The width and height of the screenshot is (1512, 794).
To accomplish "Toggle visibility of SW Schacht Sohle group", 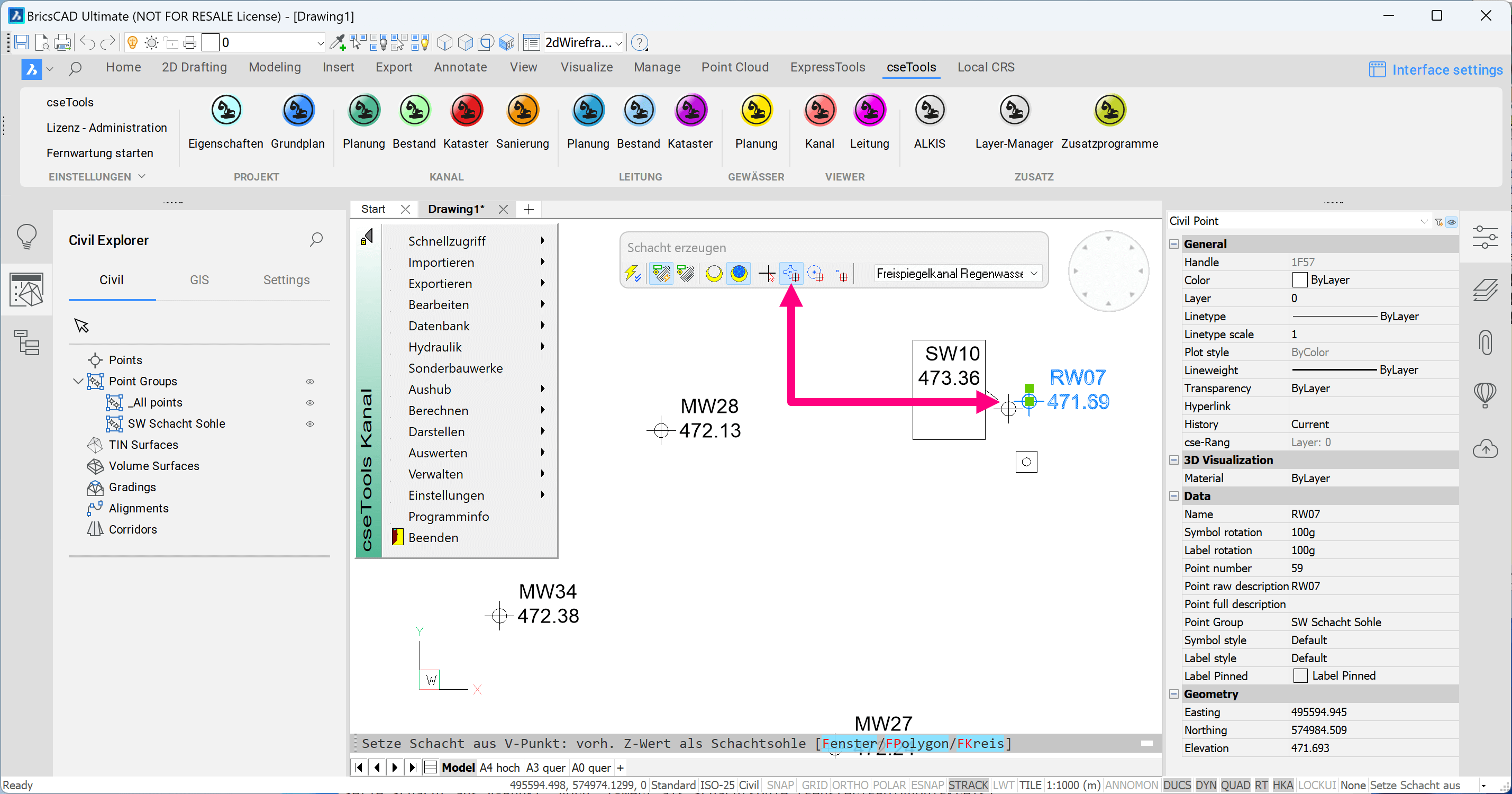I will click(x=310, y=423).
